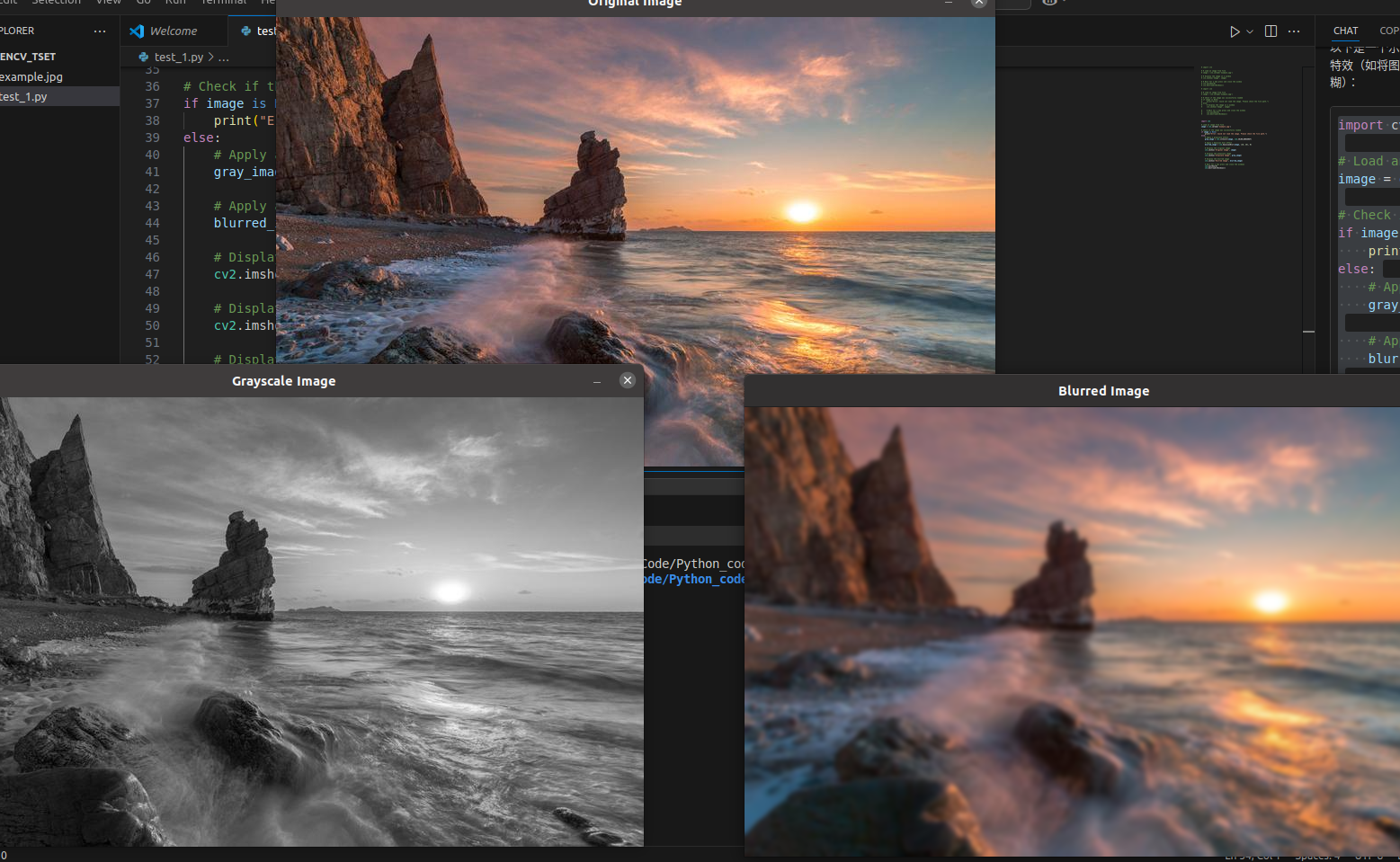This screenshot has height=862, width=1400.
Task: Click the VS Code icon on Welcome tab
Action: point(137,31)
